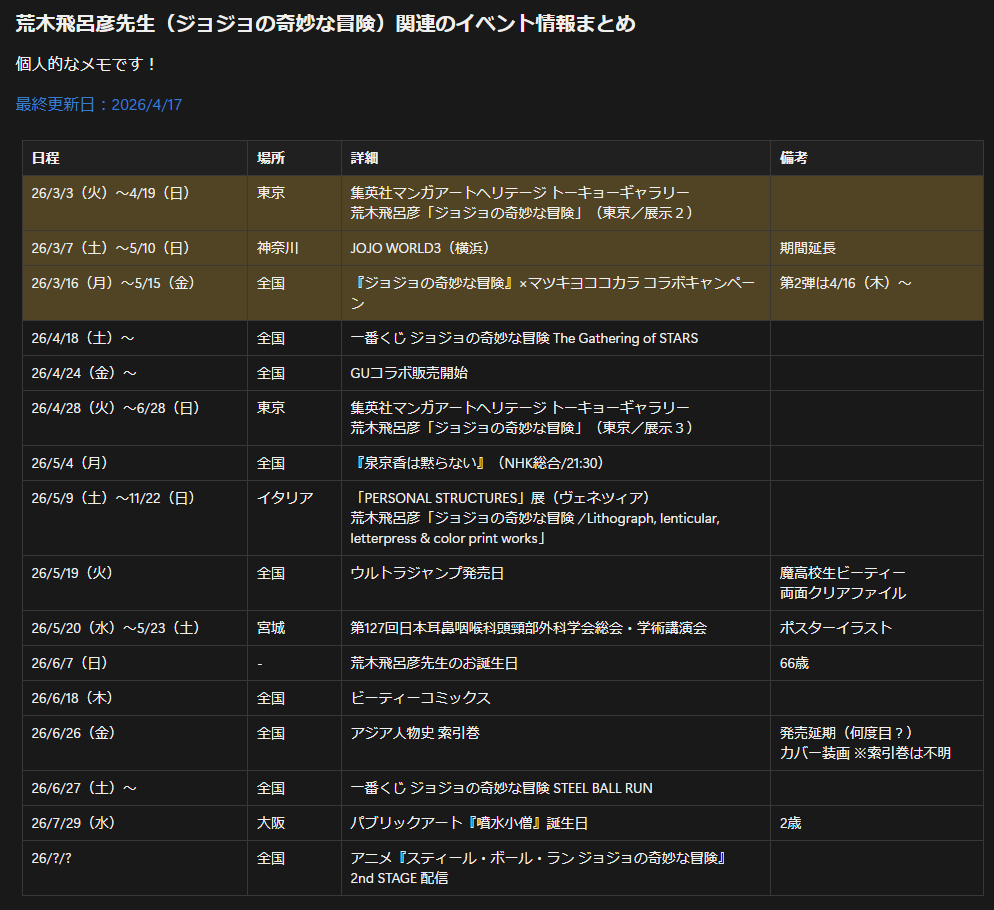The image size is (994, 910).
Task: Click 一番くじ STEEL BALL RUN cell
Action: coord(556,788)
